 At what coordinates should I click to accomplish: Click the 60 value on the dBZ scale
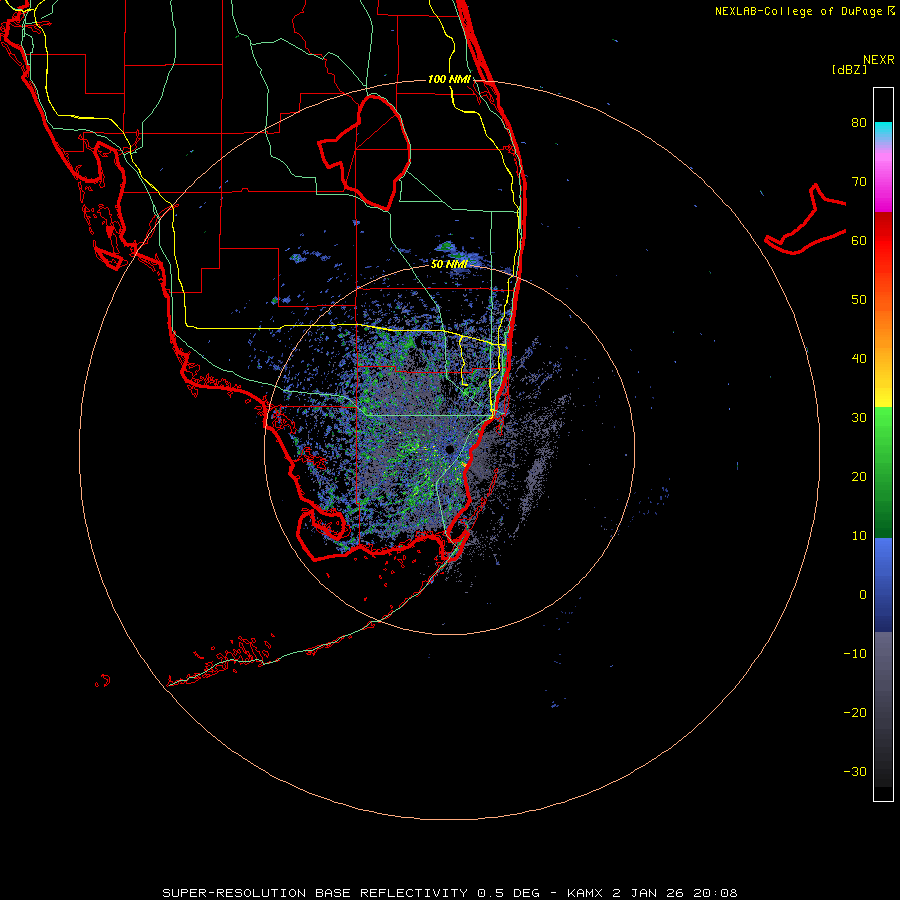click(x=859, y=240)
